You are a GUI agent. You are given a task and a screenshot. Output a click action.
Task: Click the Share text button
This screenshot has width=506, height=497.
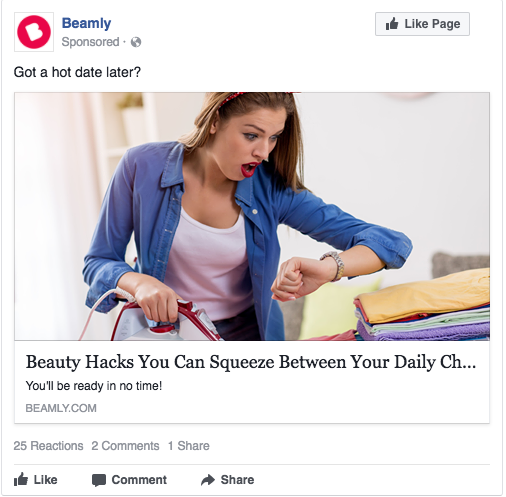237,480
